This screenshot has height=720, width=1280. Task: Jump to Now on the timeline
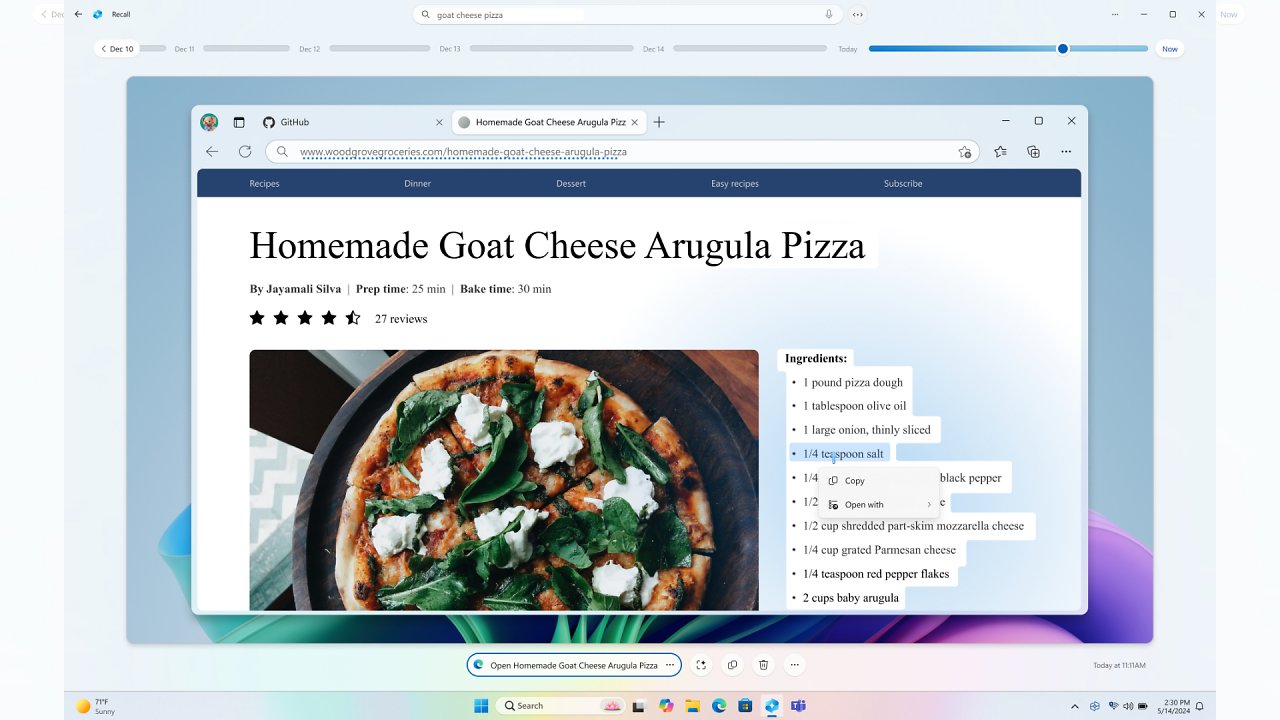click(1169, 49)
